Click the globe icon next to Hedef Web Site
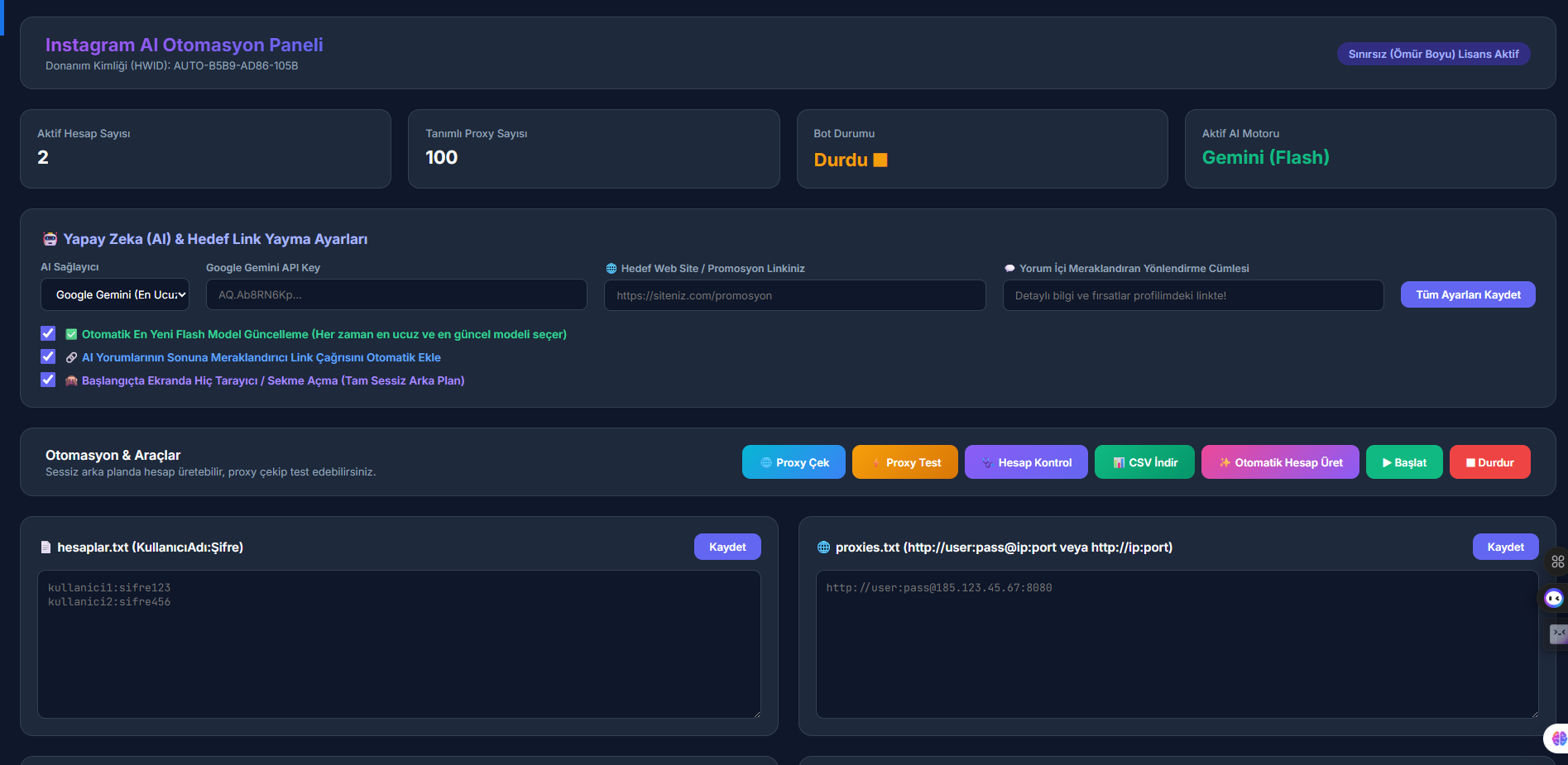Image resolution: width=1568 pixels, height=765 pixels. click(x=611, y=269)
